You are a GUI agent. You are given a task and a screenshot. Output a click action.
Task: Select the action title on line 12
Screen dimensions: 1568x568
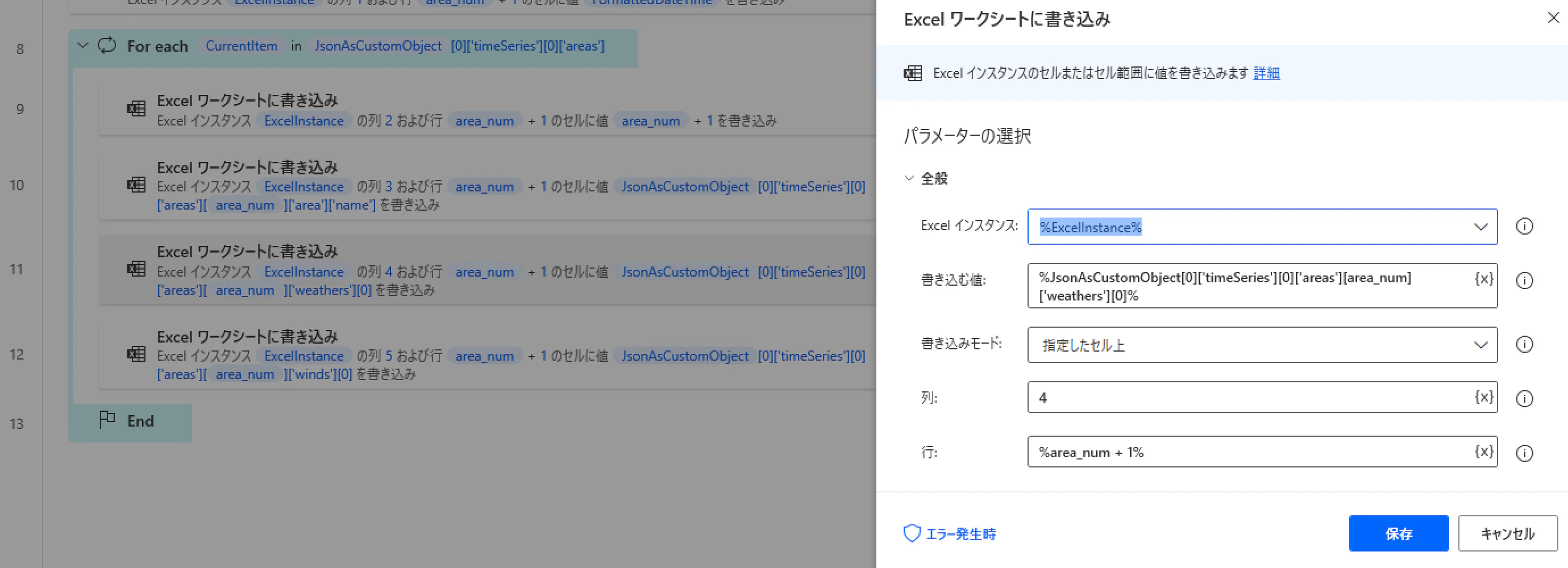247,336
